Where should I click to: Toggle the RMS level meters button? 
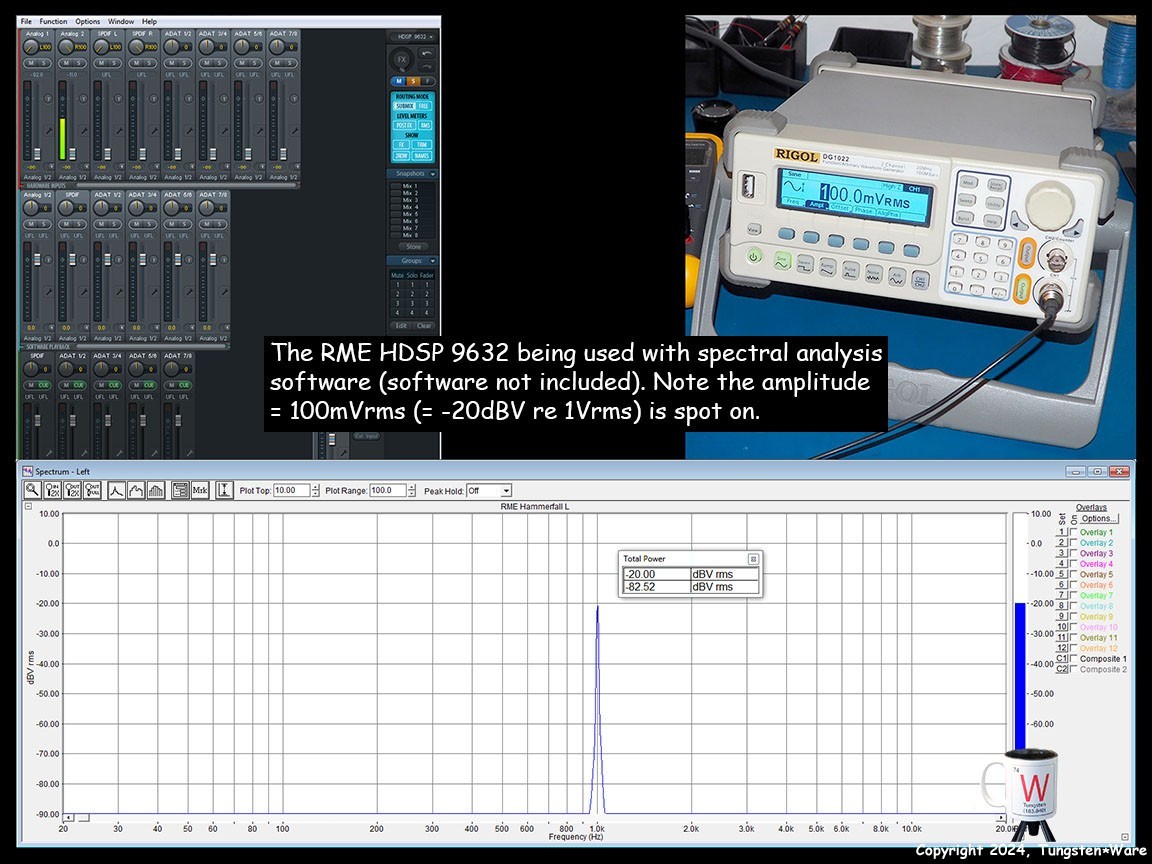[423, 125]
